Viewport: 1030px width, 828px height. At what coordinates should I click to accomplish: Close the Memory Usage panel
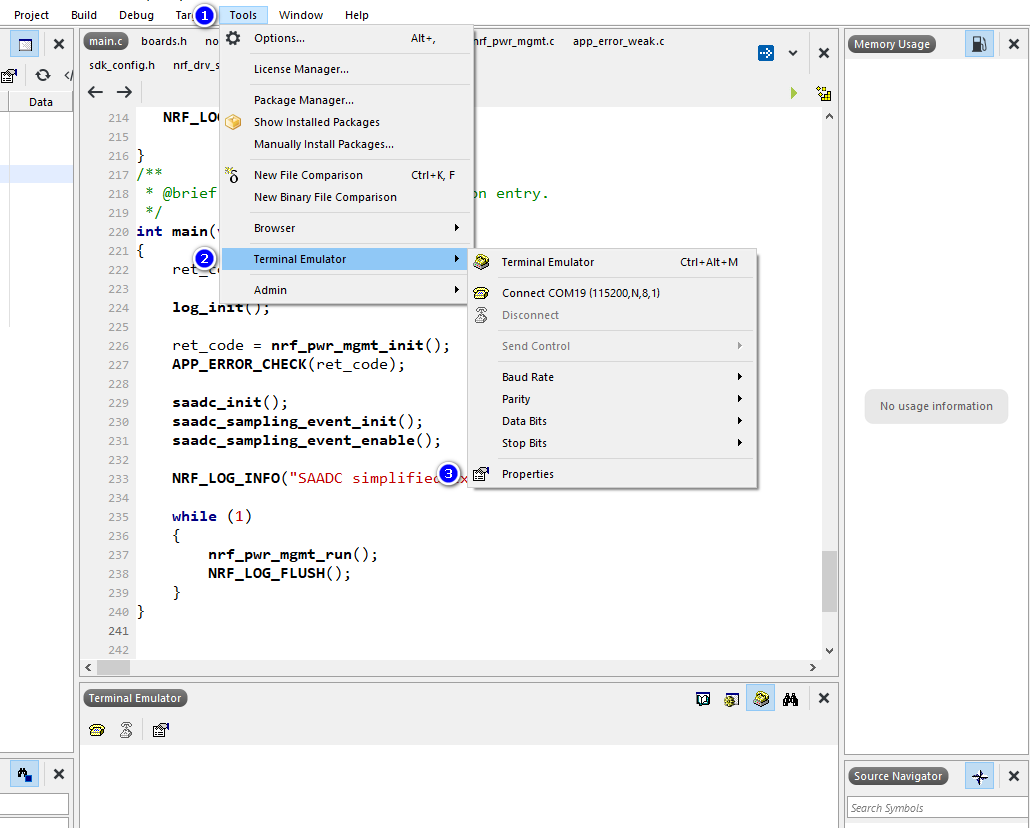point(1014,44)
